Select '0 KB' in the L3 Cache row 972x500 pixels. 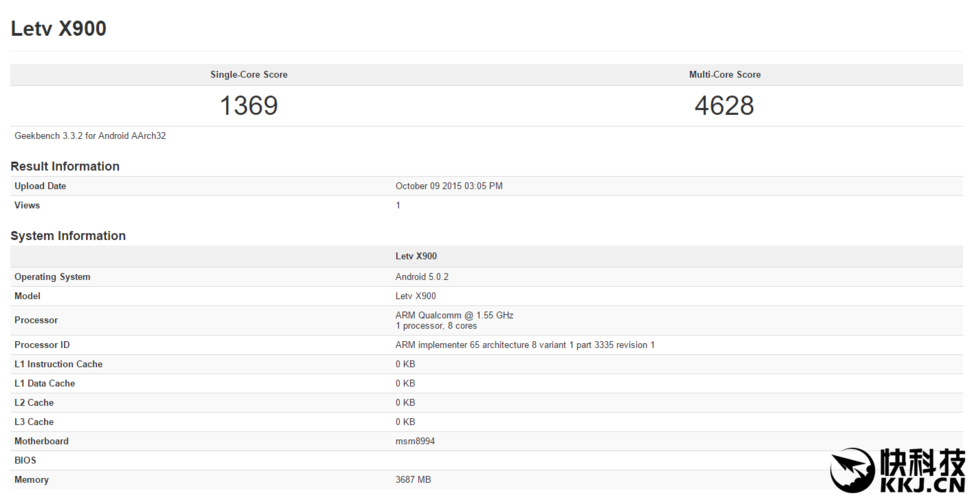point(405,421)
